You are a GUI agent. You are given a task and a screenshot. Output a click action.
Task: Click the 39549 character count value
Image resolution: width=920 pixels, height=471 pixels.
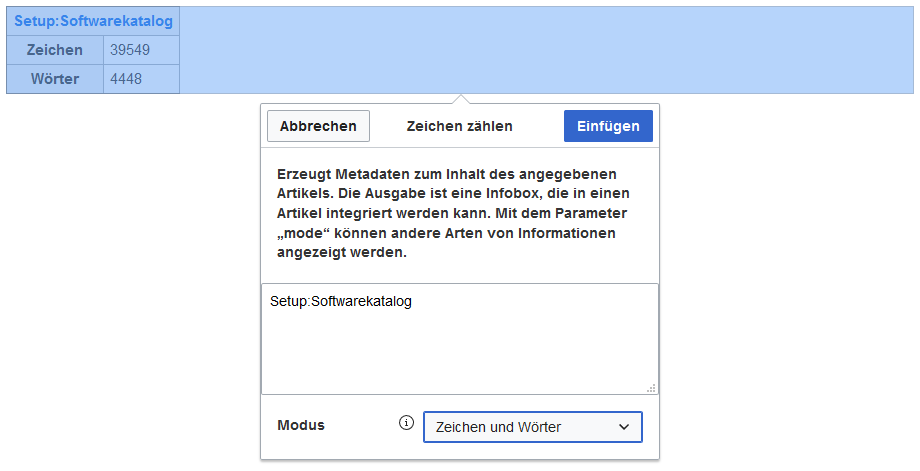(130, 50)
